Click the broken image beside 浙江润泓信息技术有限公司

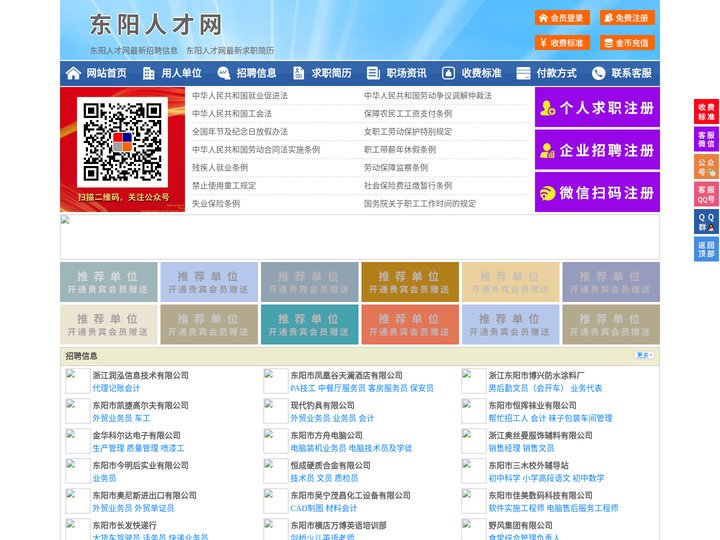[x=78, y=381]
